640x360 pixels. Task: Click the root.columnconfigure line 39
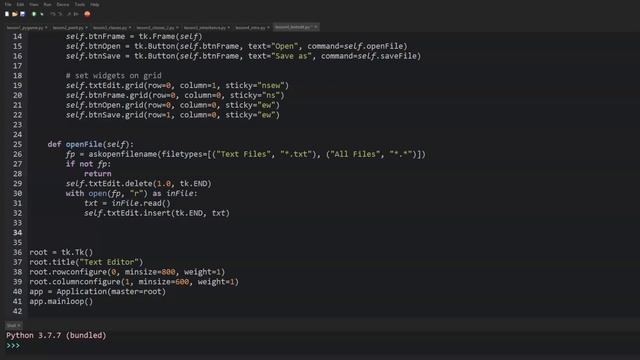[134, 282]
